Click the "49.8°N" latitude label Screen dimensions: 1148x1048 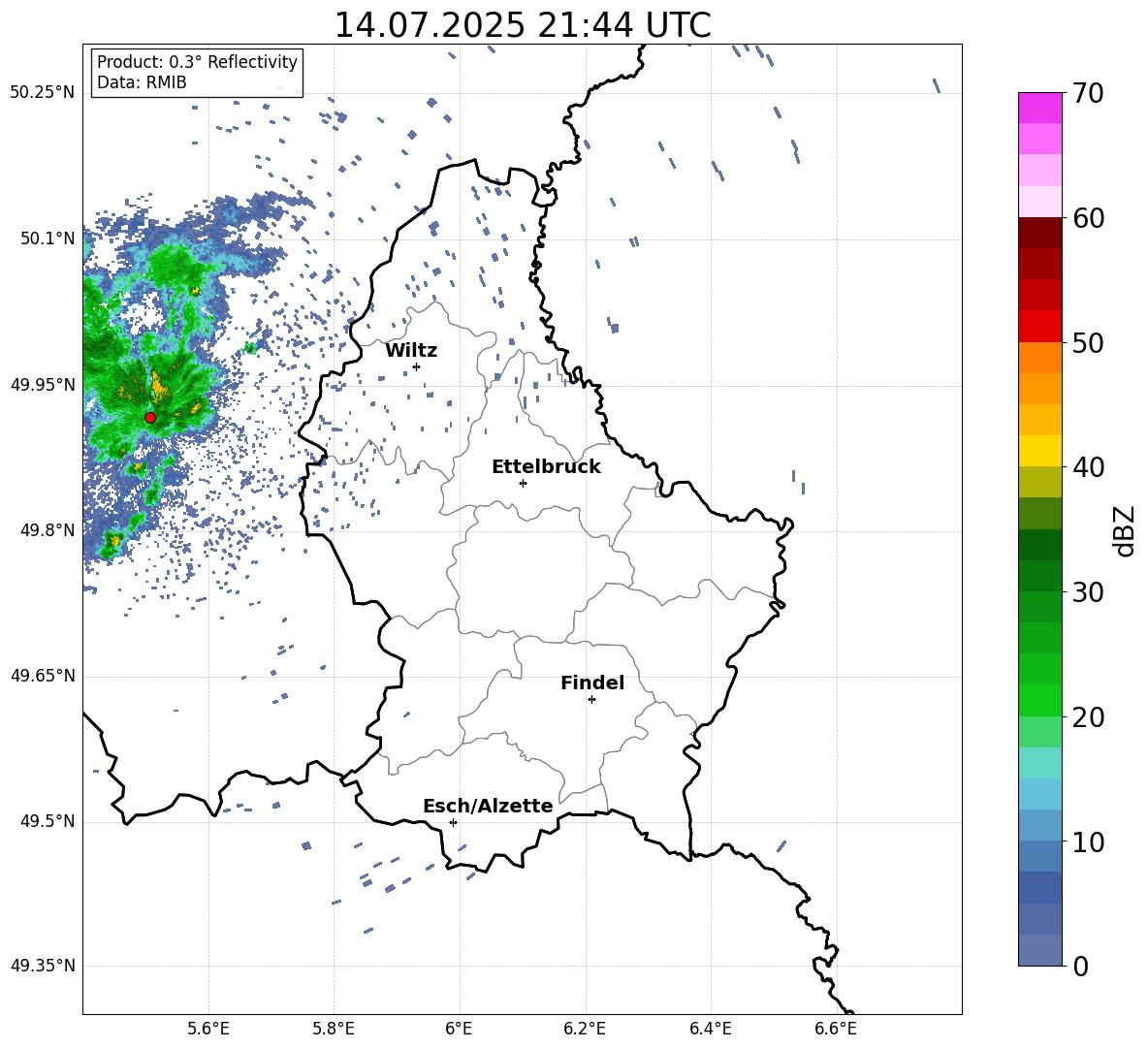click(48, 530)
